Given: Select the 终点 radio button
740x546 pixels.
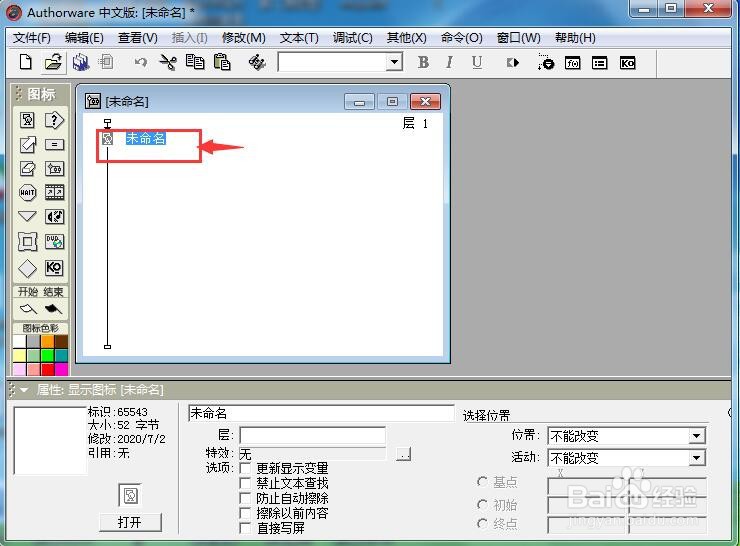Looking at the screenshot, I should [x=482, y=523].
